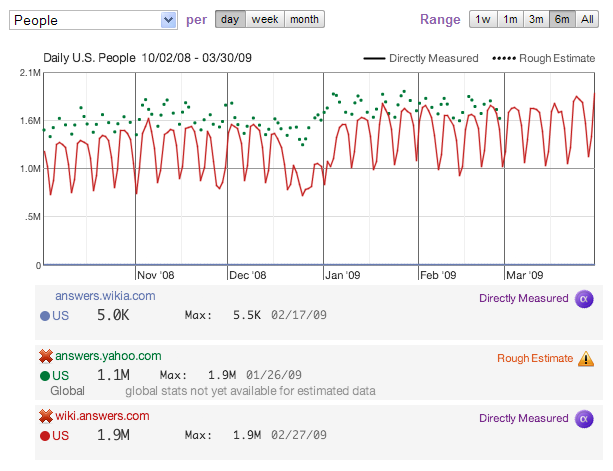Remove wiki.answers.com with red X
The width and height of the screenshot is (613, 471).
click(46, 416)
